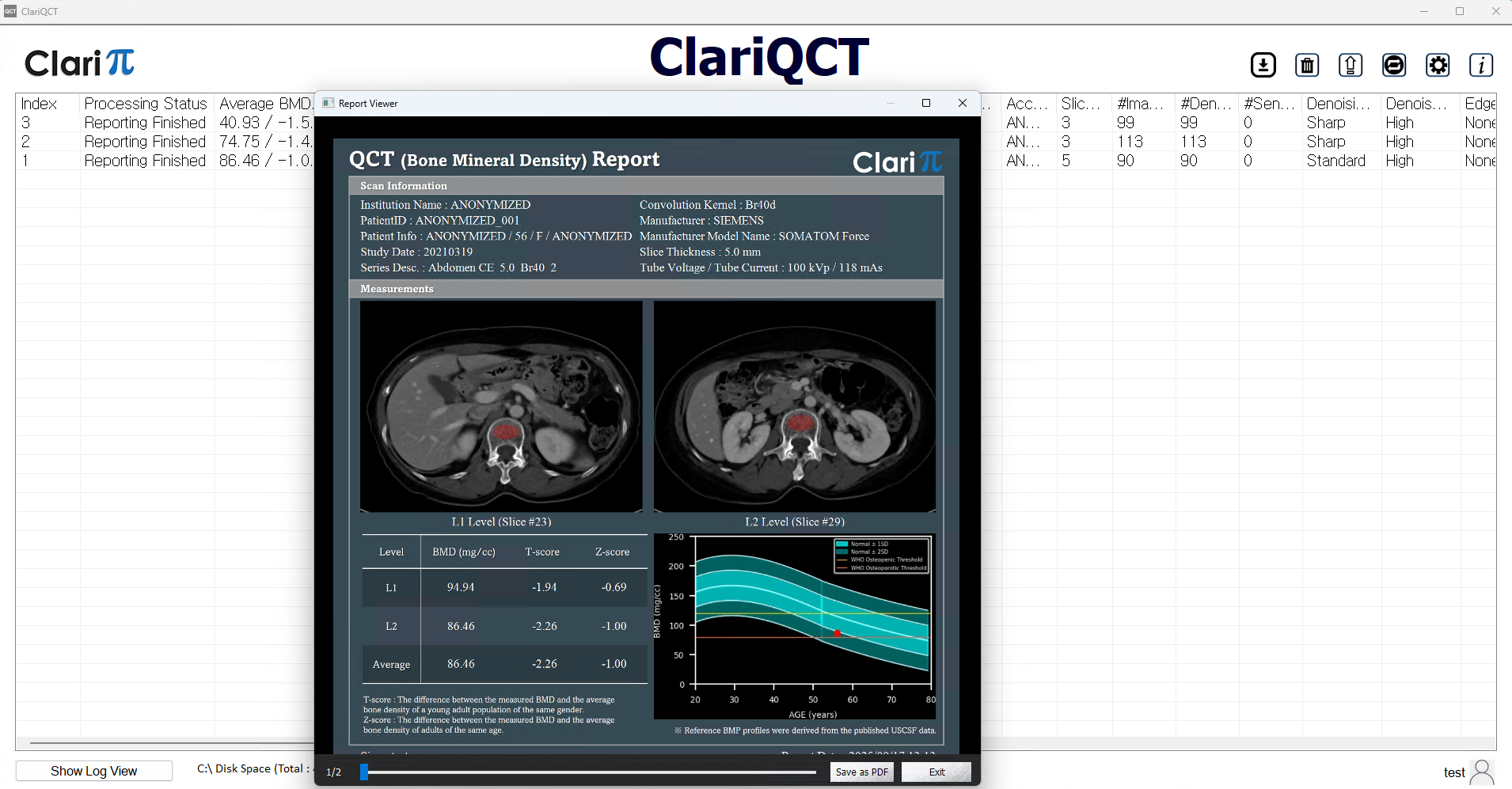This screenshot has height=789, width=1512.
Task: Click the upload export arrow icon
Action: click(x=1350, y=65)
